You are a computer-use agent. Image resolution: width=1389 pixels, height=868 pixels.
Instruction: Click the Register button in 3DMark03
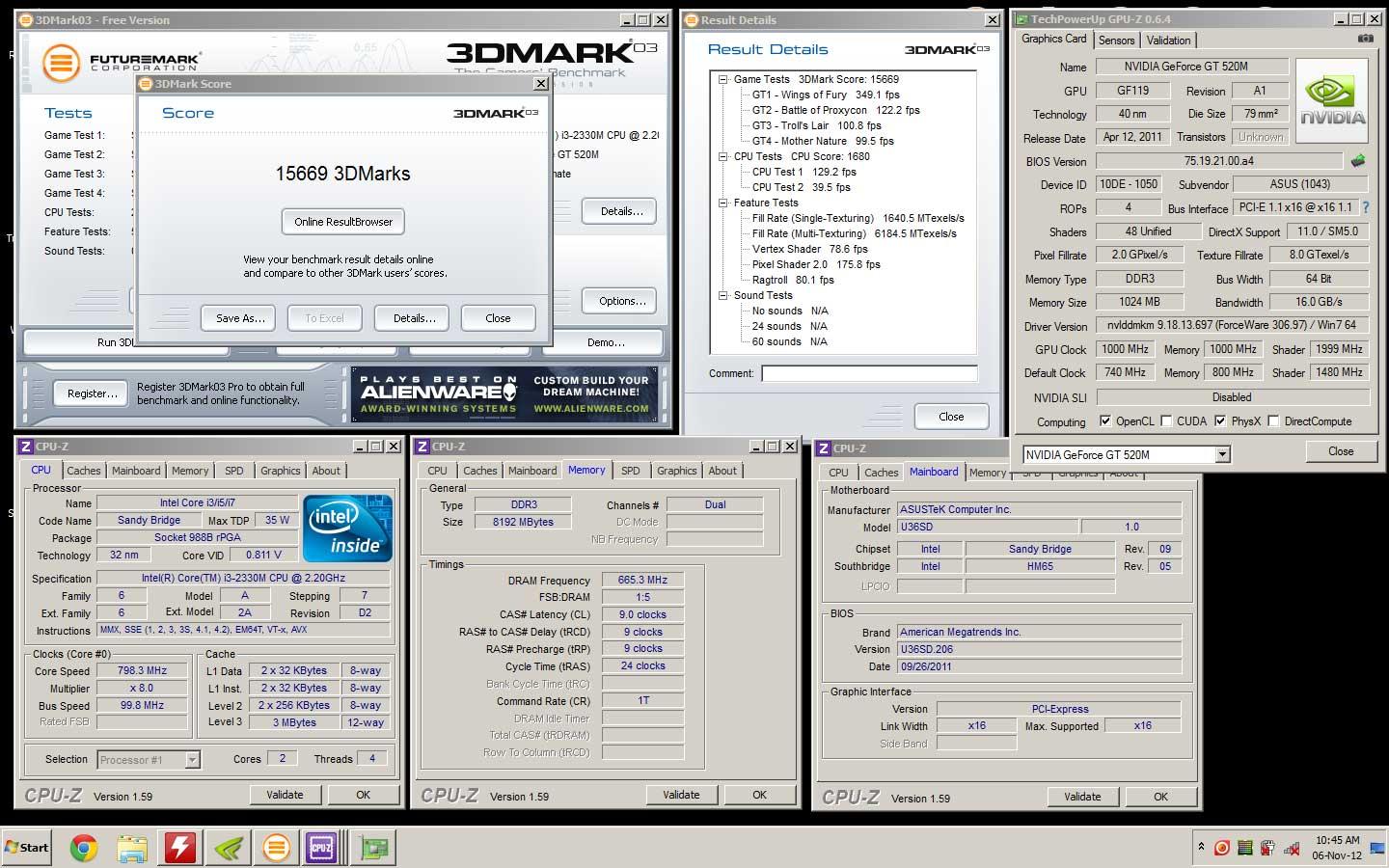pos(93,393)
